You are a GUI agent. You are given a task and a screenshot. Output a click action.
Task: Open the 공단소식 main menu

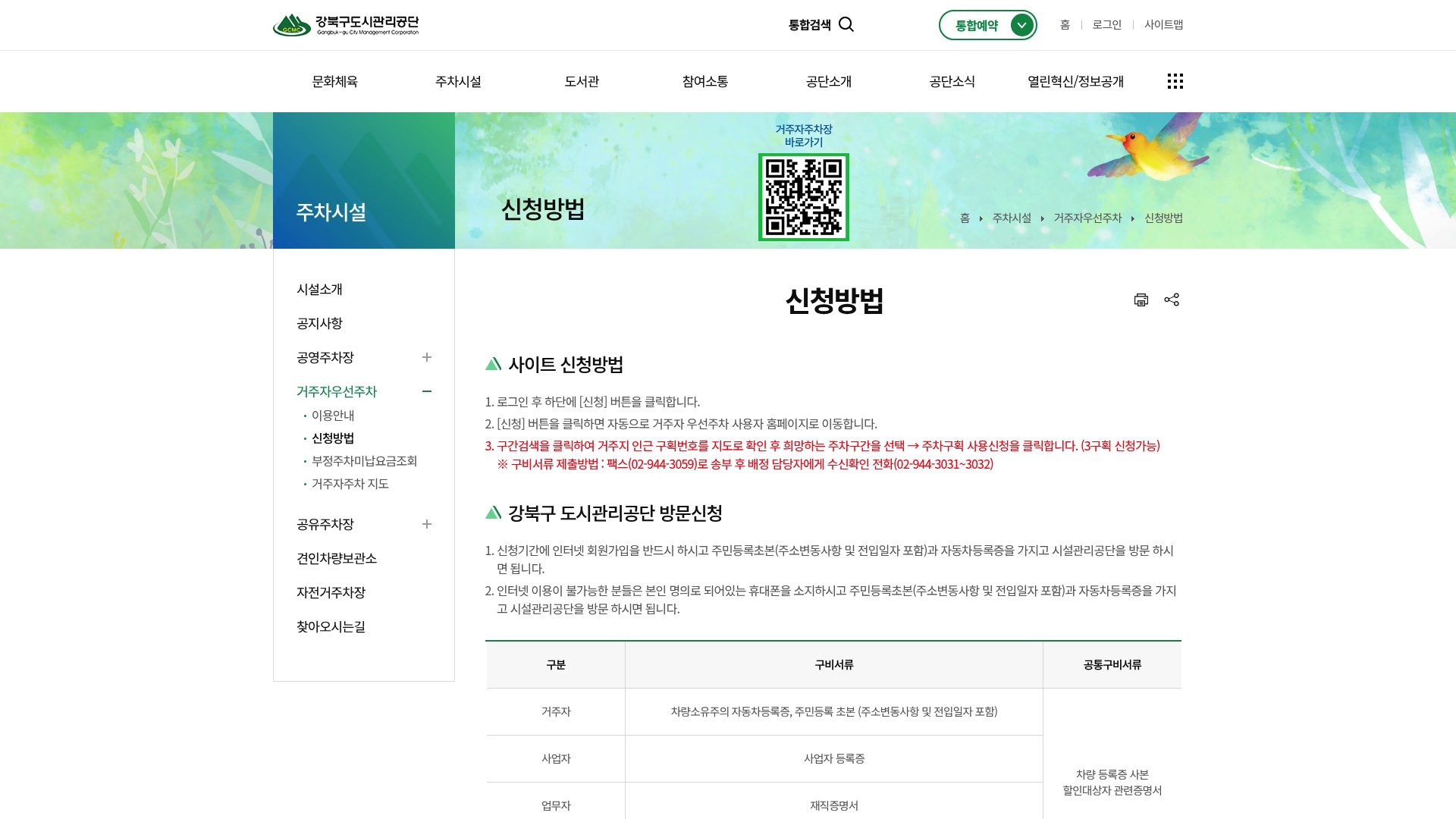pos(952,81)
